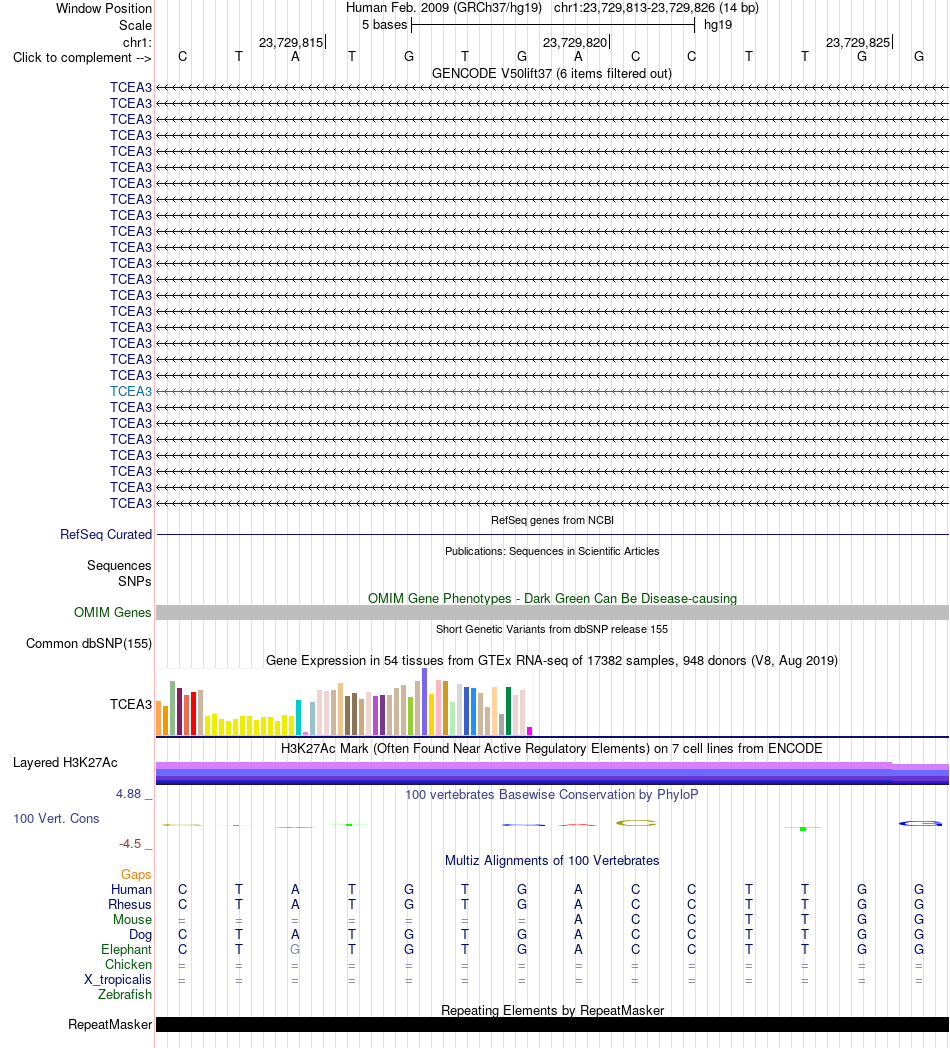The width and height of the screenshot is (950, 1048).
Task: Click the "Zebrafish" alignment species label
Action: 125,995
